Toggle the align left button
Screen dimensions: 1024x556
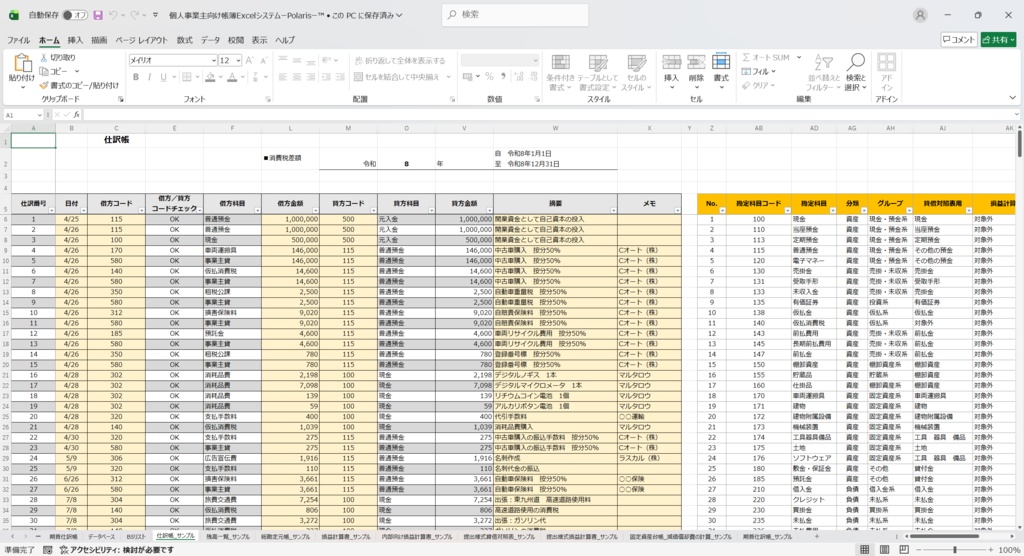click(x=283, y=77)
